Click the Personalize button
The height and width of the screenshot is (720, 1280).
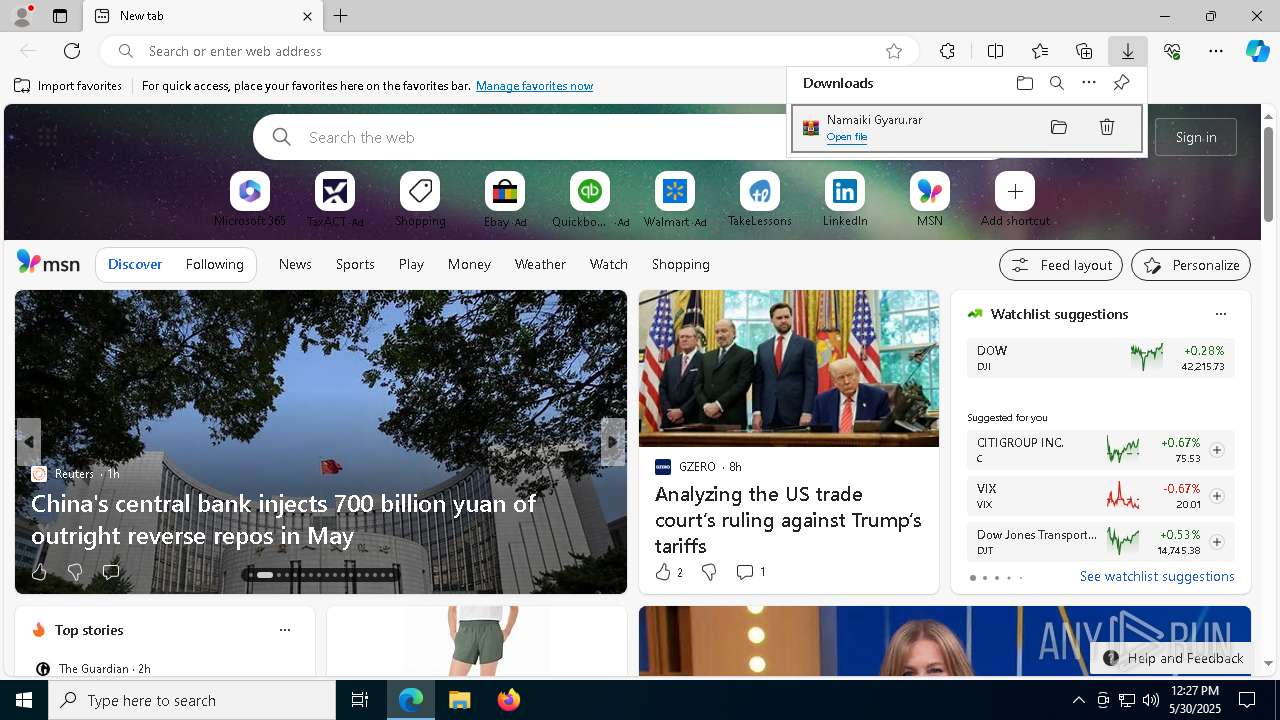(1191, 265)
